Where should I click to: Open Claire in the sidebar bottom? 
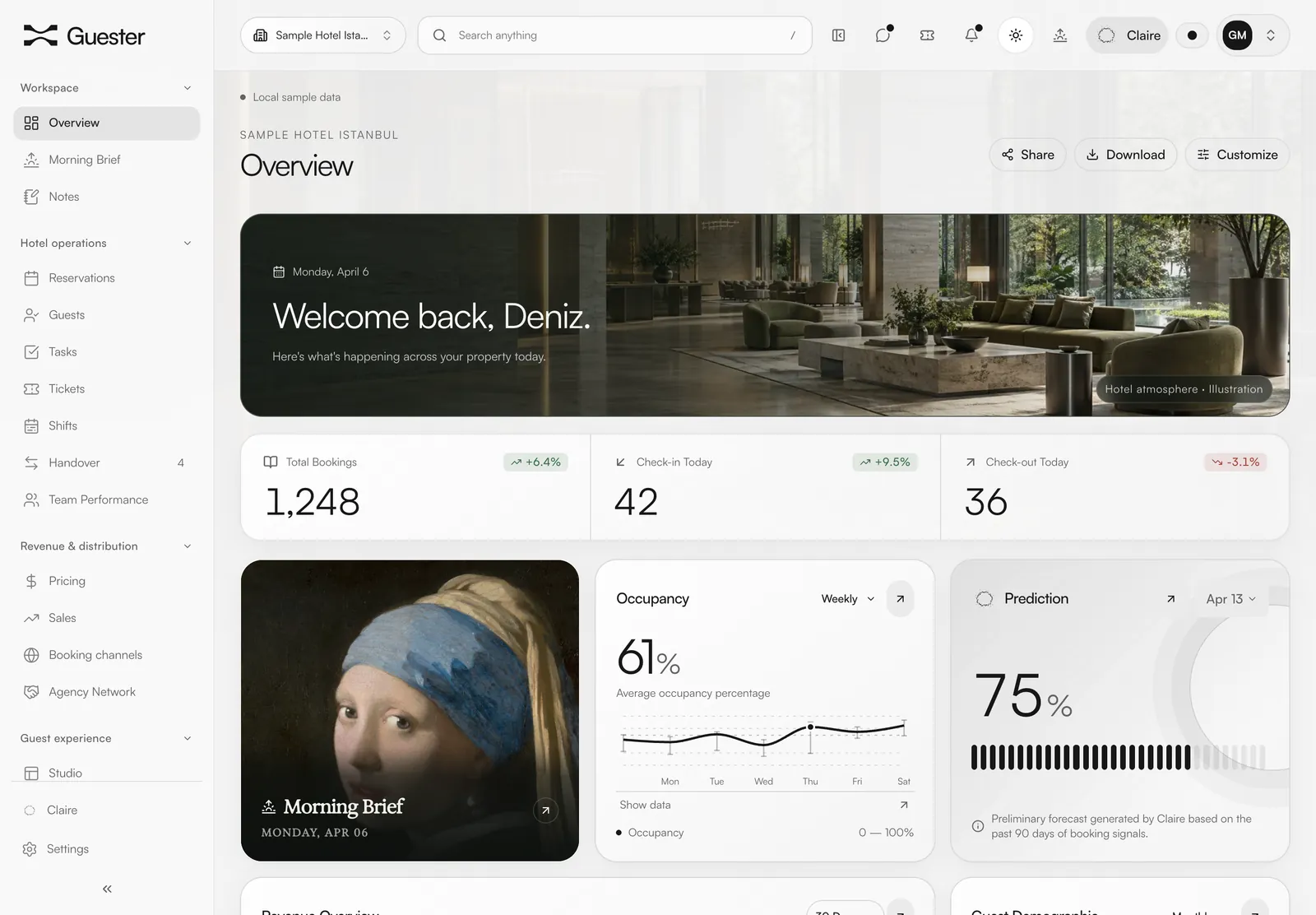coord(106,810)
